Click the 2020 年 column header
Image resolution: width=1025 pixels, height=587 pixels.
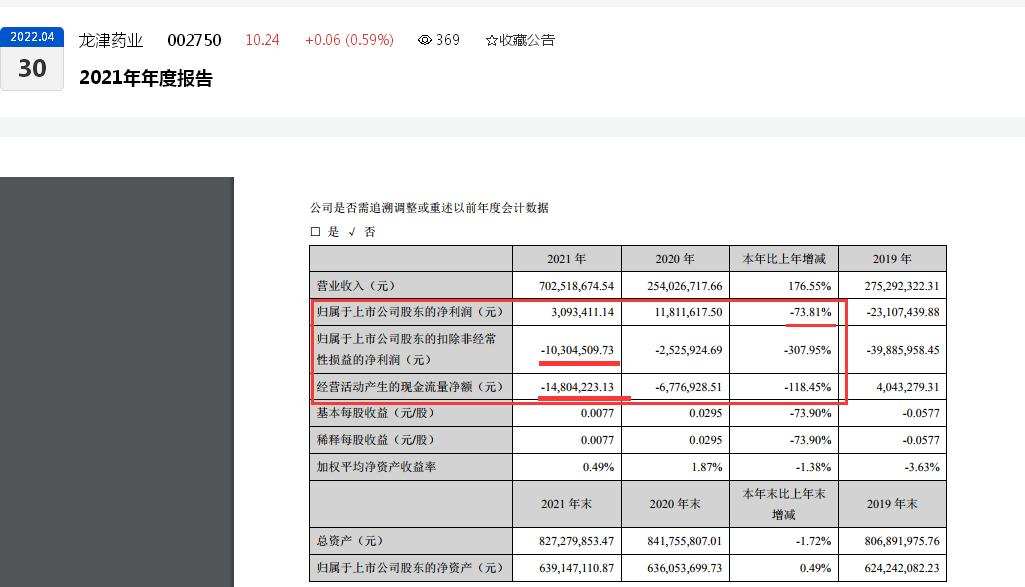[x=675, y=259]
